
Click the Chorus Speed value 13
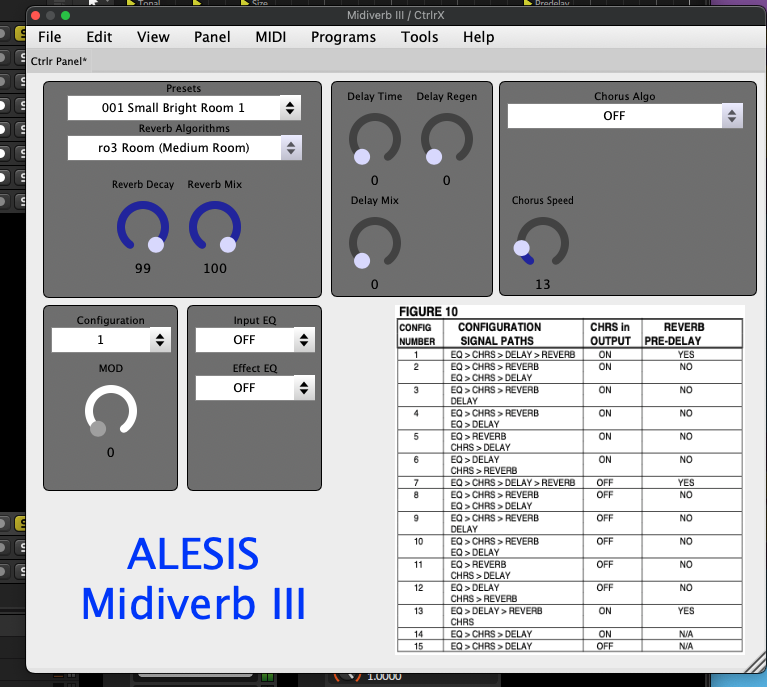click(542, 284)
